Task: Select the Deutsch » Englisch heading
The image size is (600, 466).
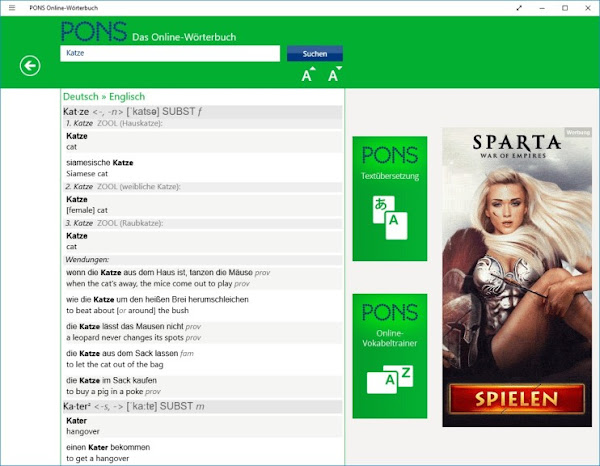Action: pos(104,96)
